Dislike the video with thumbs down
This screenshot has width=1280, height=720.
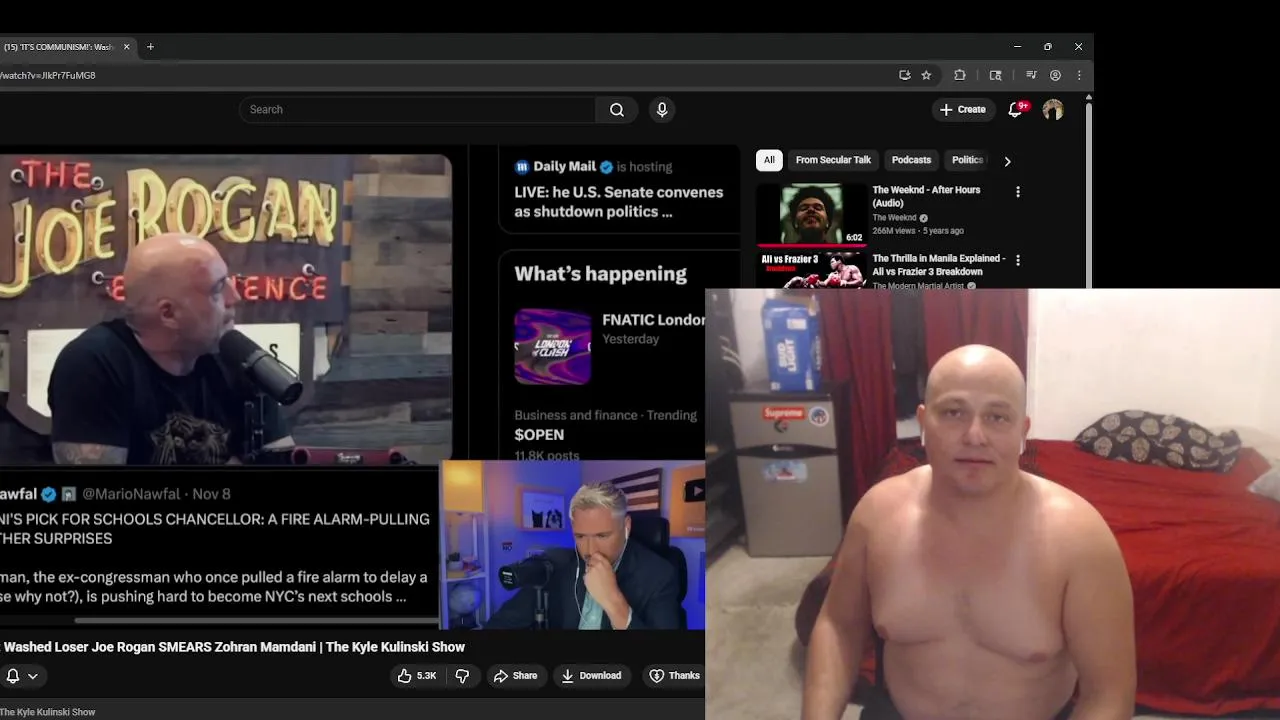click(x=462, y=676)
